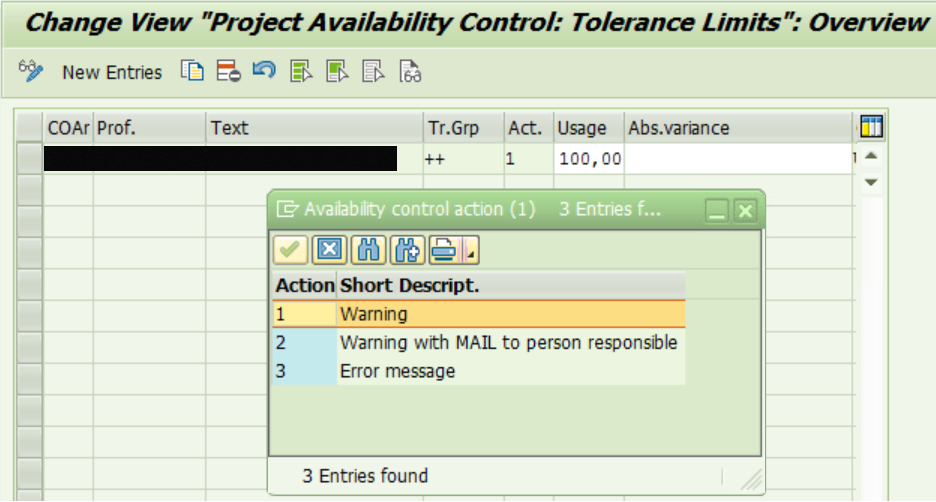Cancel the popup with X icon
Viewport: 936px width, 502px height.
(x=329, y=250)
